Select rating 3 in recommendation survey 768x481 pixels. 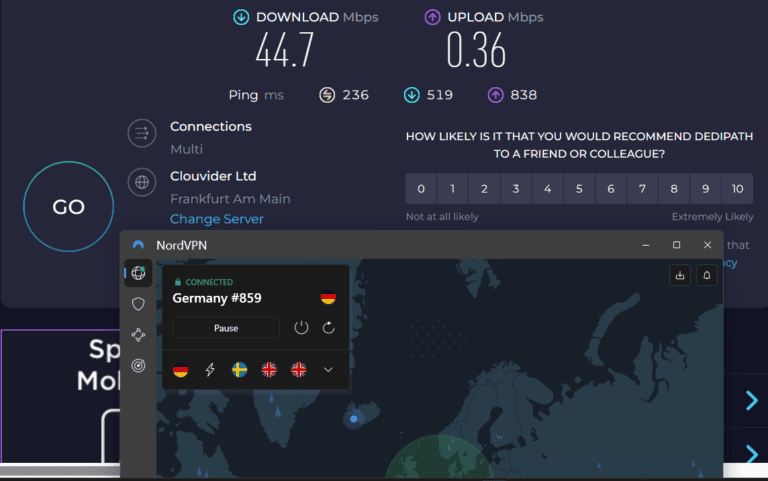[x=516, y=189]
